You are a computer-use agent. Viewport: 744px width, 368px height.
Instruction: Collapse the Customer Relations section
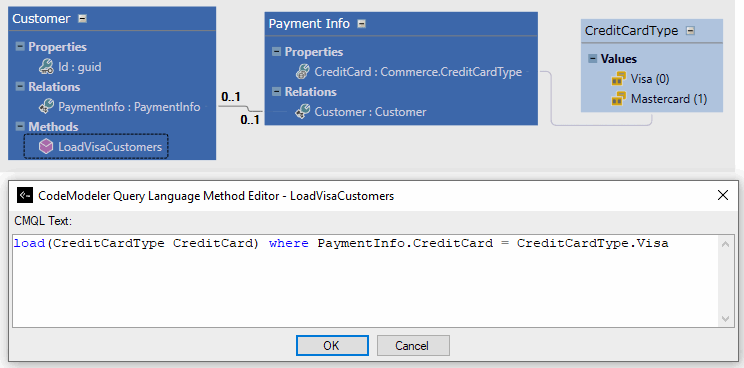point(20,86)
